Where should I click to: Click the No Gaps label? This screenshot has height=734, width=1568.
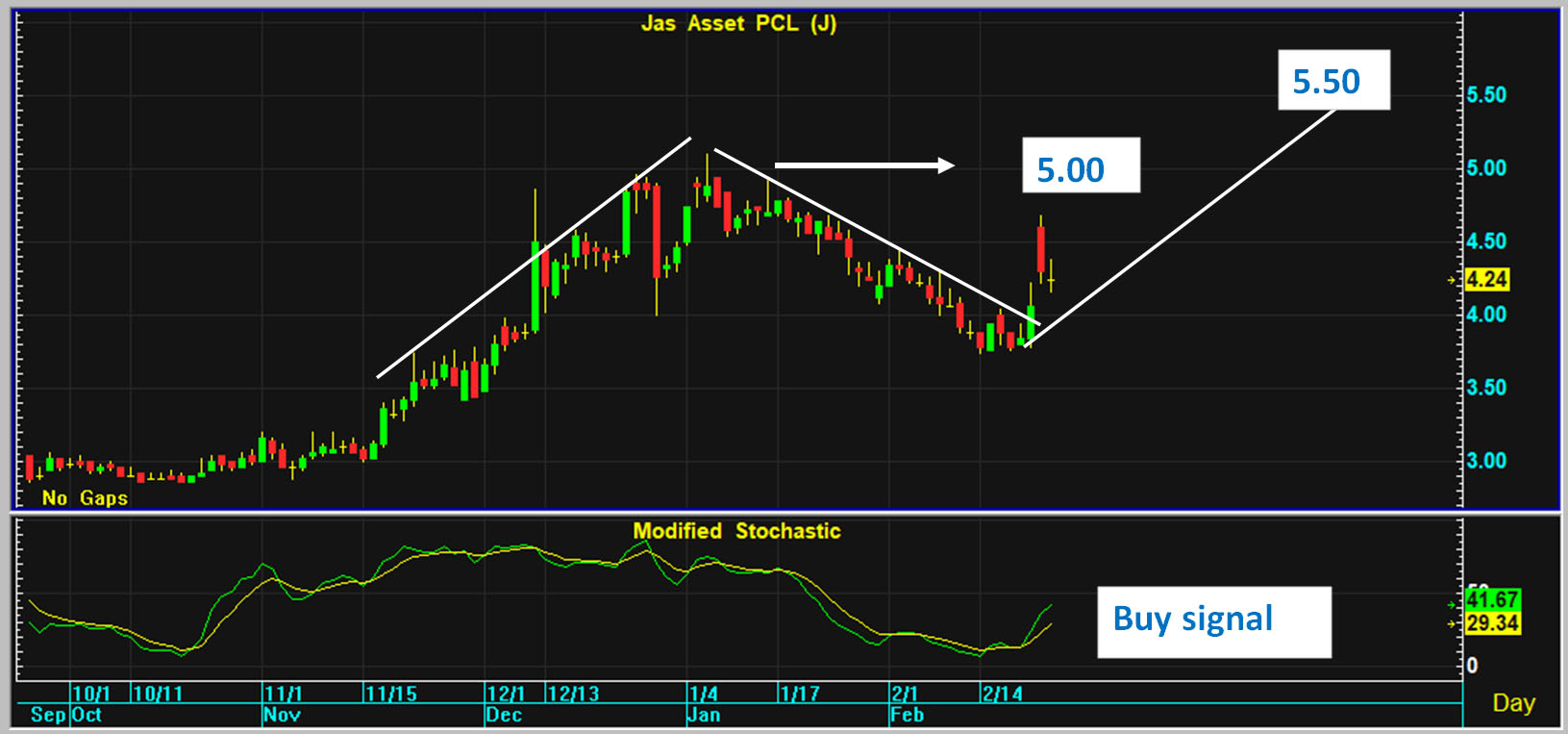[x=85, y=497]
